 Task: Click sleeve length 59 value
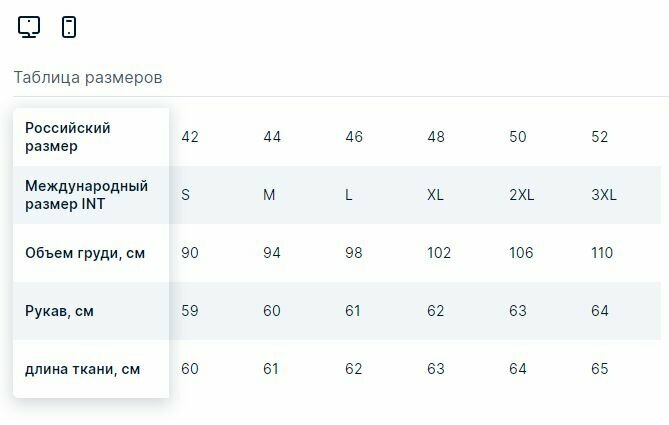[190, 311]
